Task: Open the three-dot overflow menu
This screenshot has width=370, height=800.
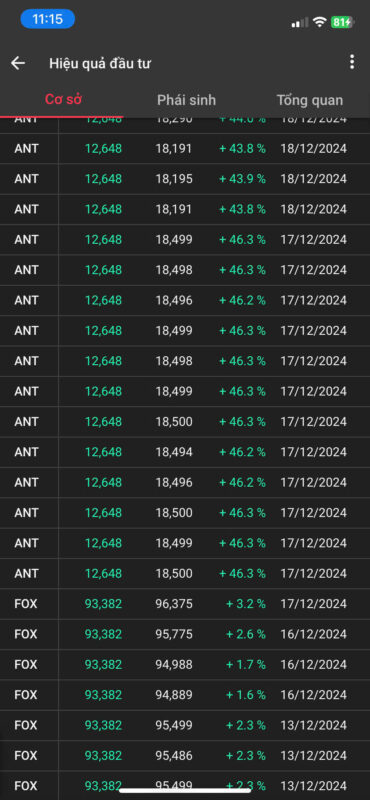Action: tap(352, 62)
